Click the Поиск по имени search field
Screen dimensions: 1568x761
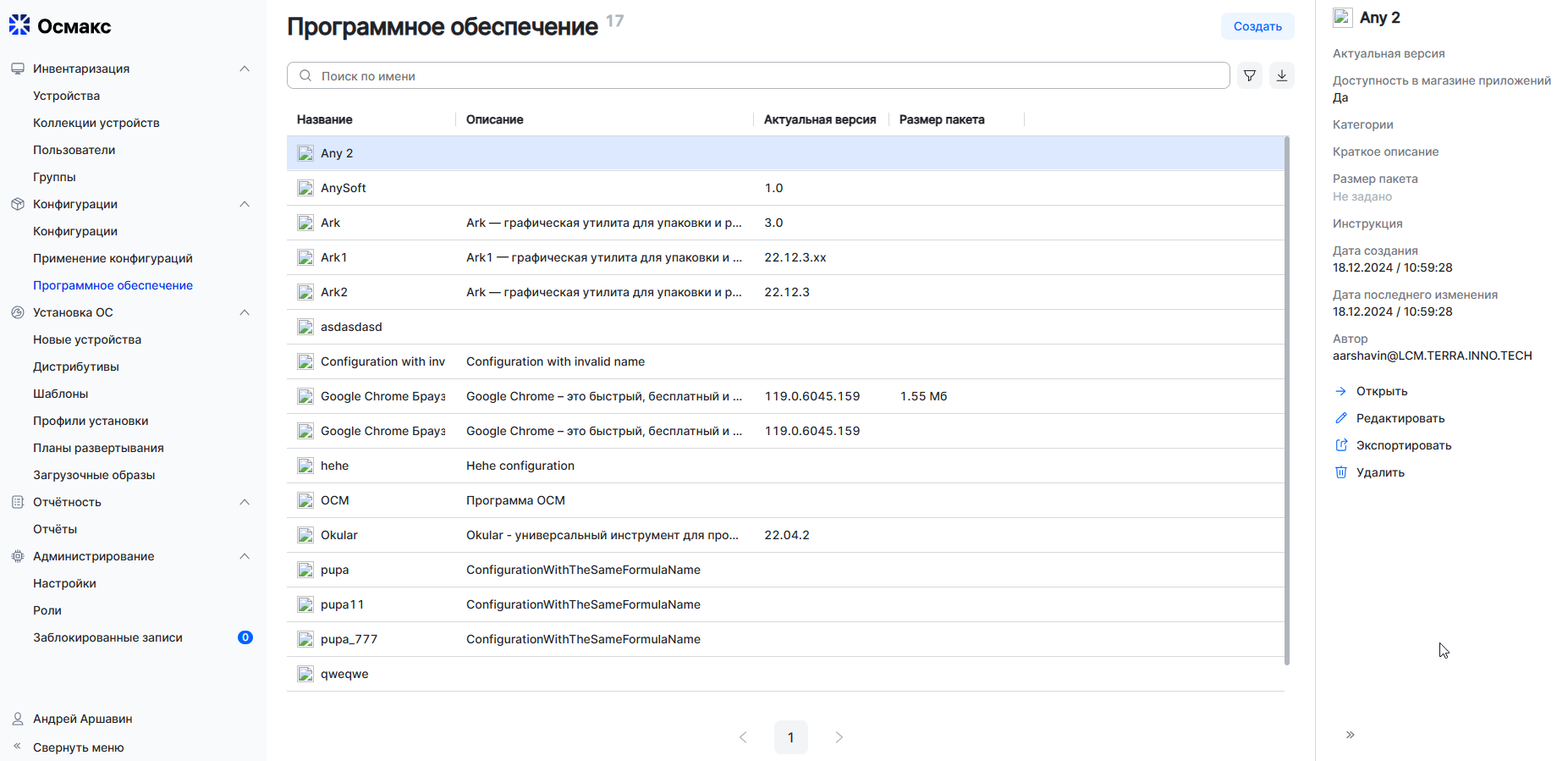tap(762, 76)
